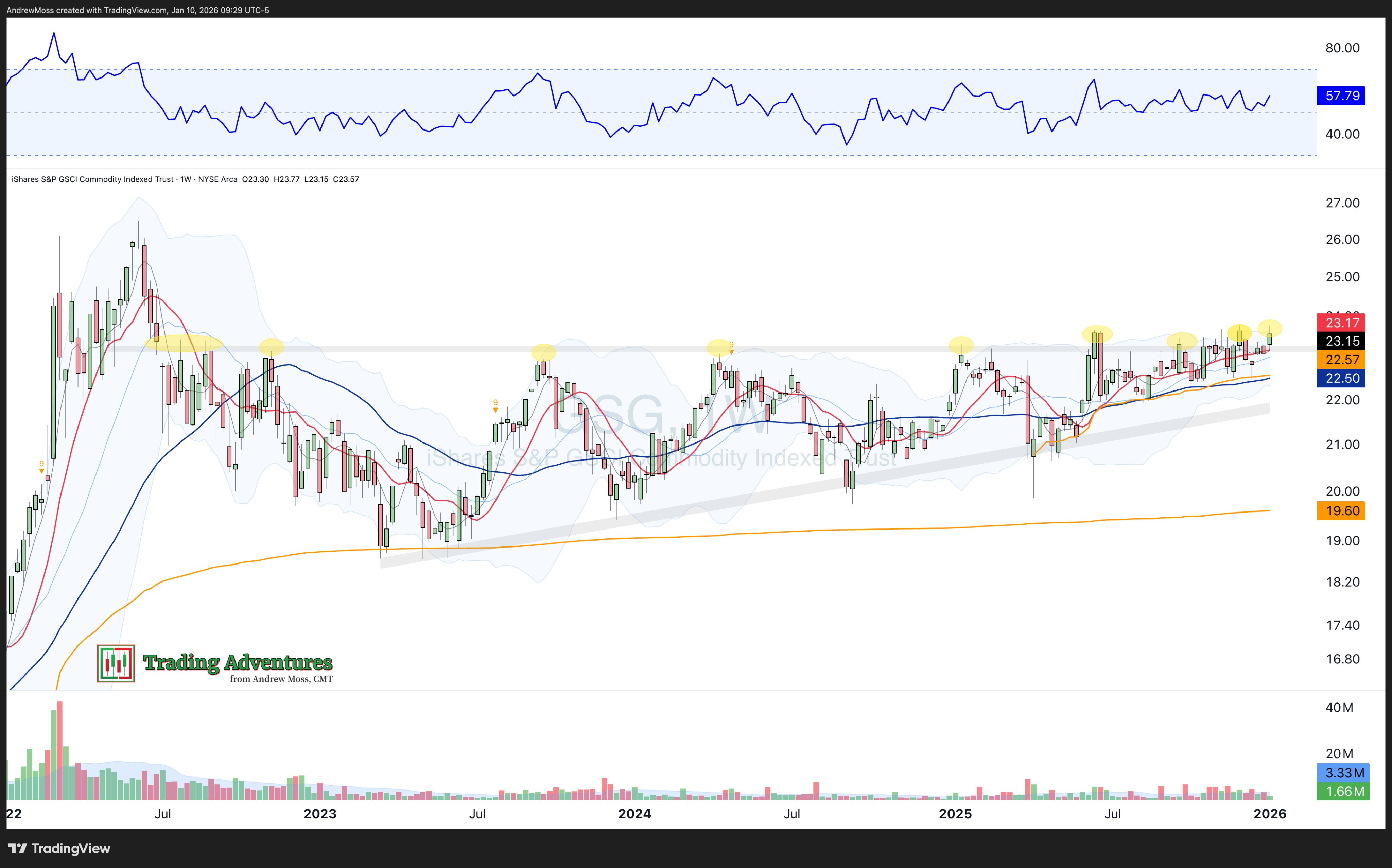Screen dimensions: 1392x868
Task: Click the blue 3.33M volume average label
Action: pyautogui.click(x=1344, y=773)
